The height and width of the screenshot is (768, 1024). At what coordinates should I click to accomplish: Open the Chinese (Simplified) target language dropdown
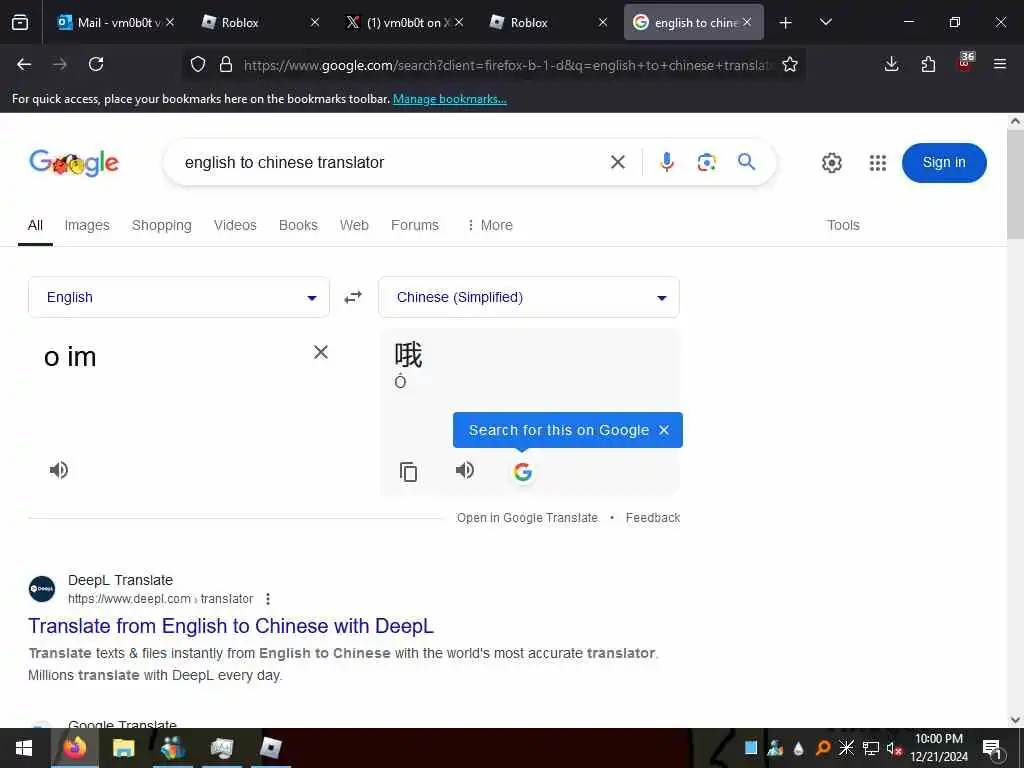[528, 297]
